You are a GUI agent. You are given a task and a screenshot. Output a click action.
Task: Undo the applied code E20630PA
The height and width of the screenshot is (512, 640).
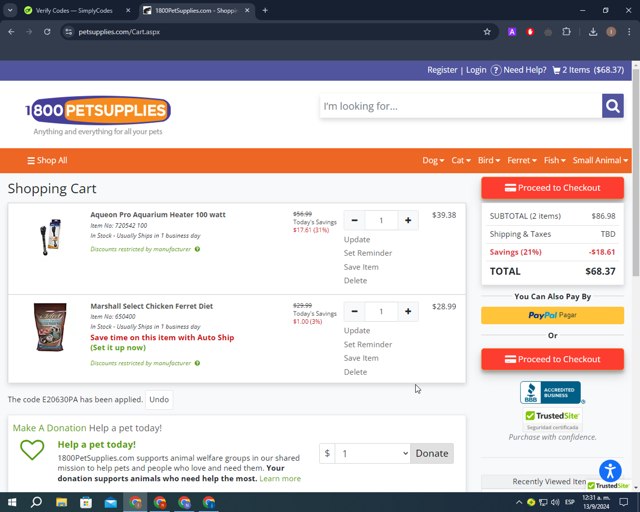coord(159,399)
